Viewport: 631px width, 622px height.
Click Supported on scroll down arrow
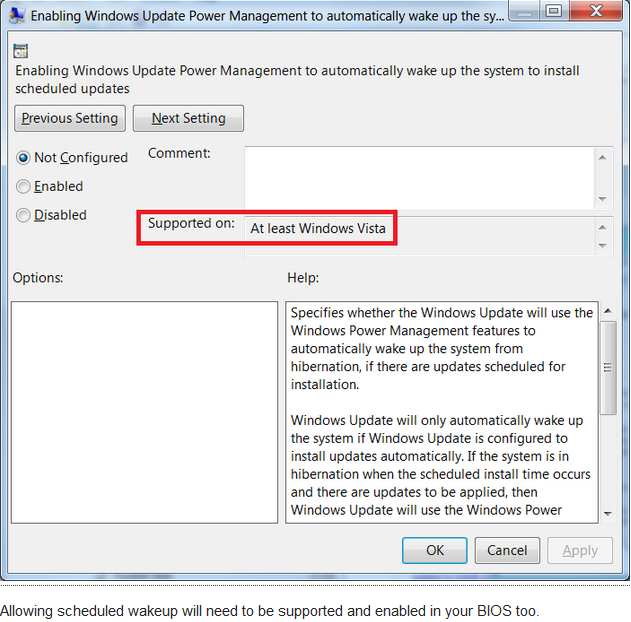click(x=602, y=245)
